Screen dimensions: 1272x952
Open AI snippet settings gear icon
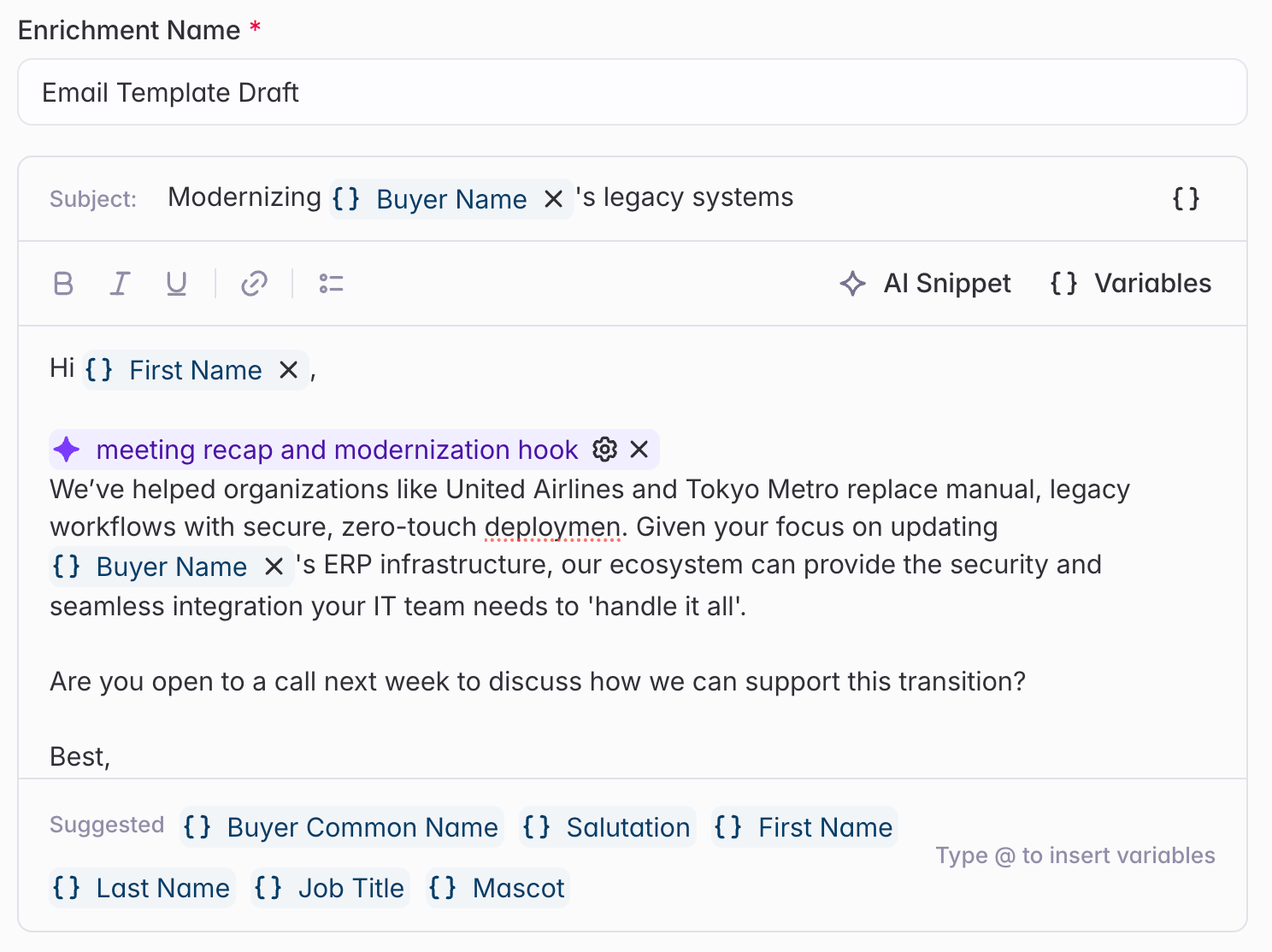[x=604, y=450]
